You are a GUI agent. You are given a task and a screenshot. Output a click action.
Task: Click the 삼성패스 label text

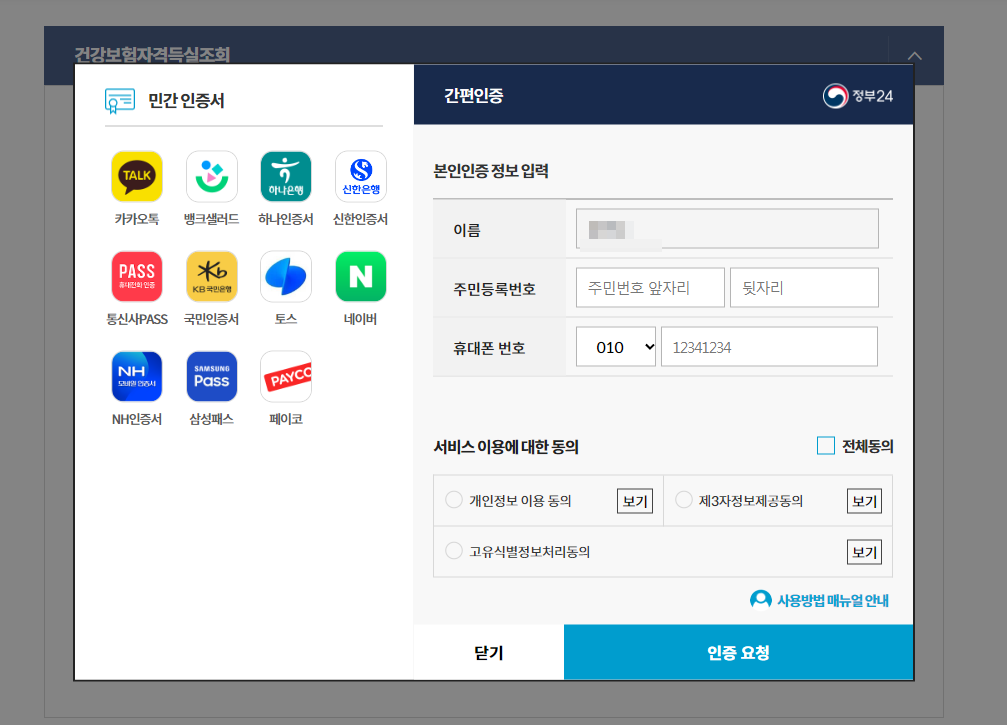point(211,419)
